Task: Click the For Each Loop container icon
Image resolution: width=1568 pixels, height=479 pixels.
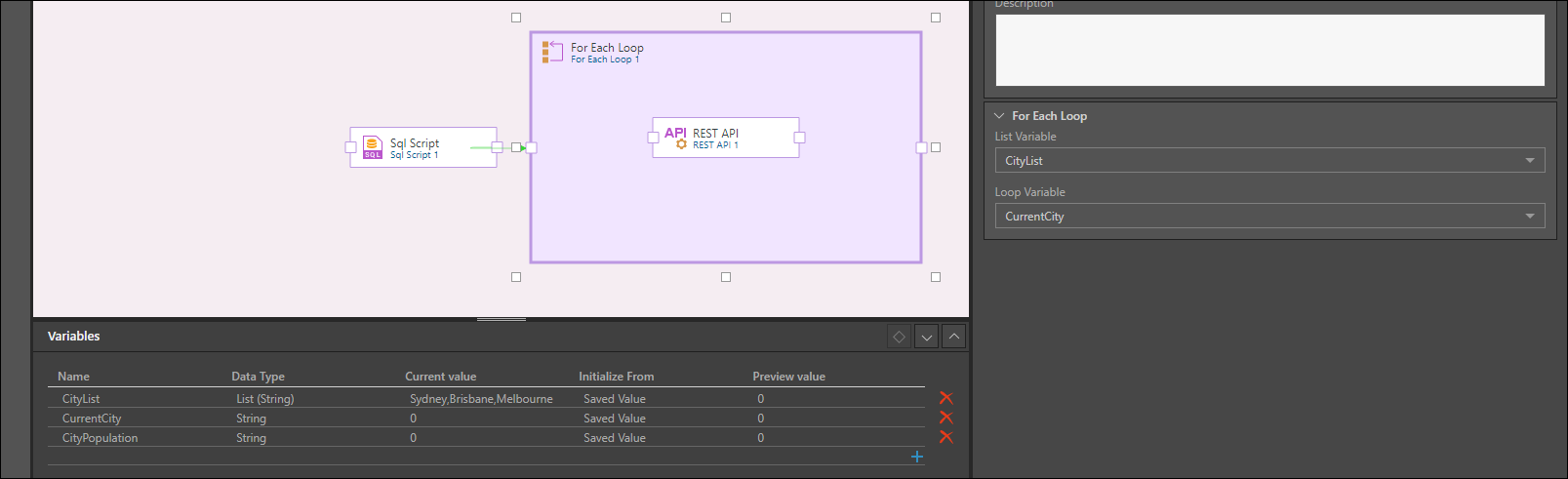Action: click(x=552, y=52)
